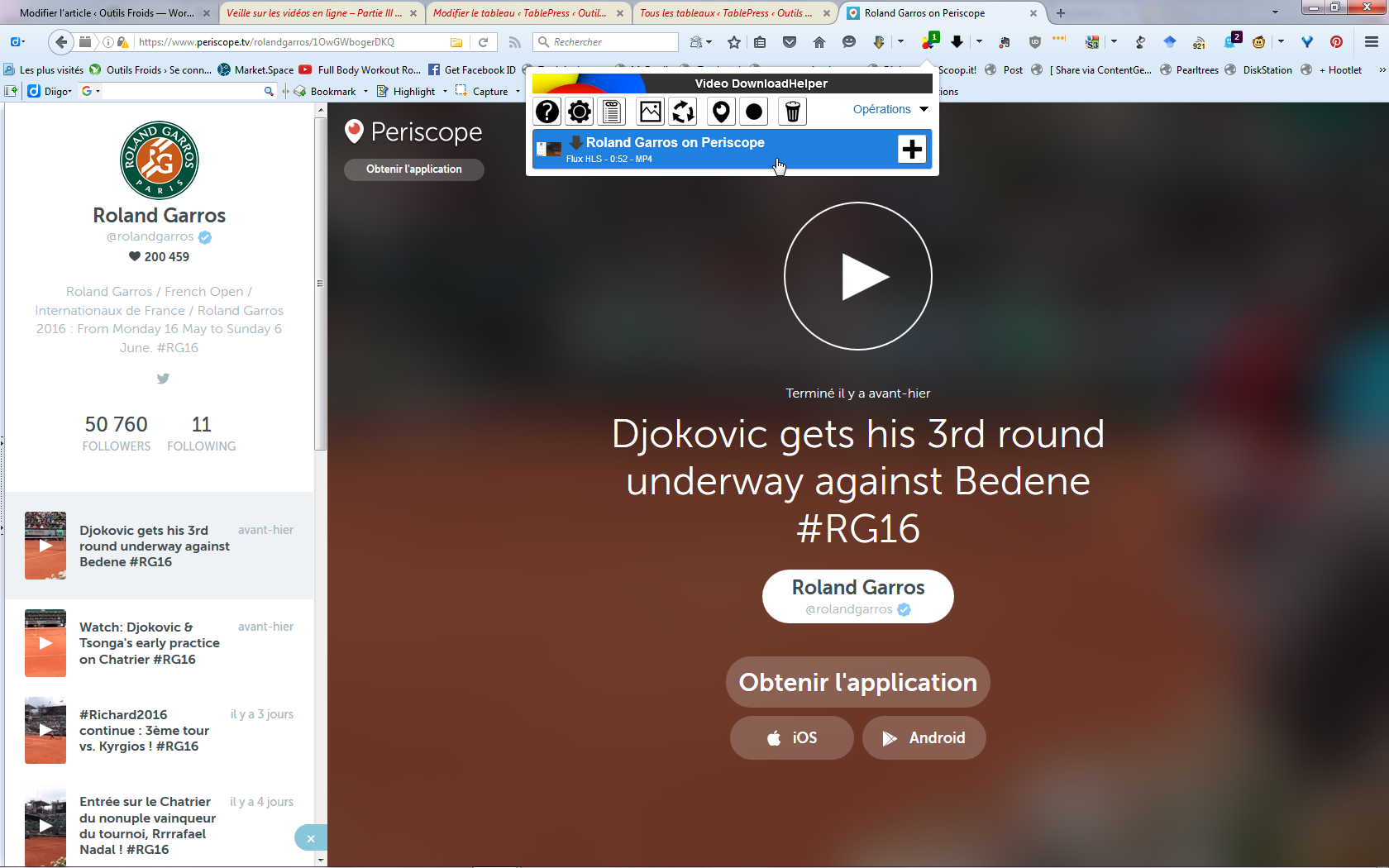Screen dimensions: 1389x868
Task: Open Get Facebook ID bookmark
Action: [x=472, y=70]
